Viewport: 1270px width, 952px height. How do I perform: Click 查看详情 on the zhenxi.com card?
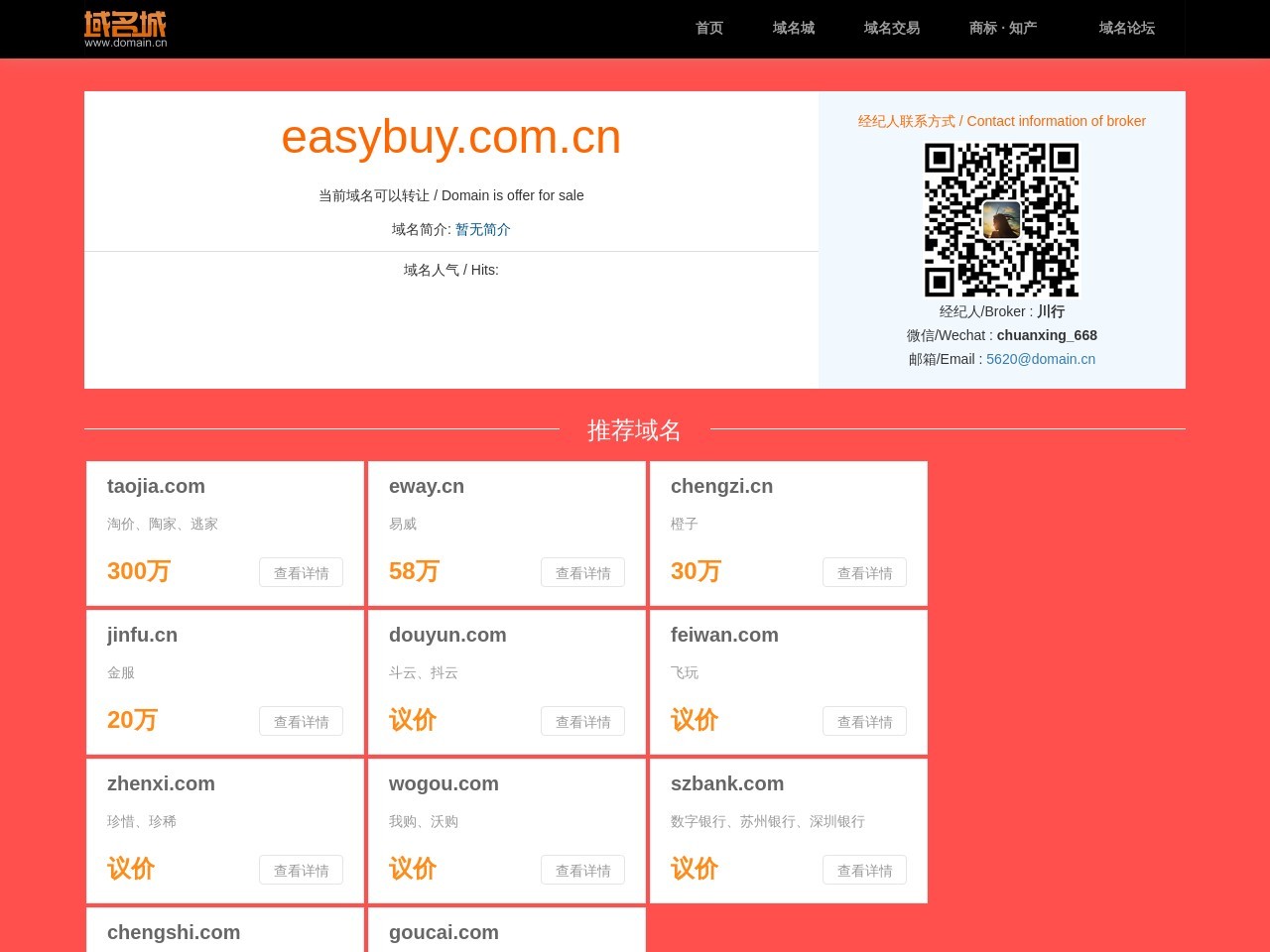pos(301,870)
